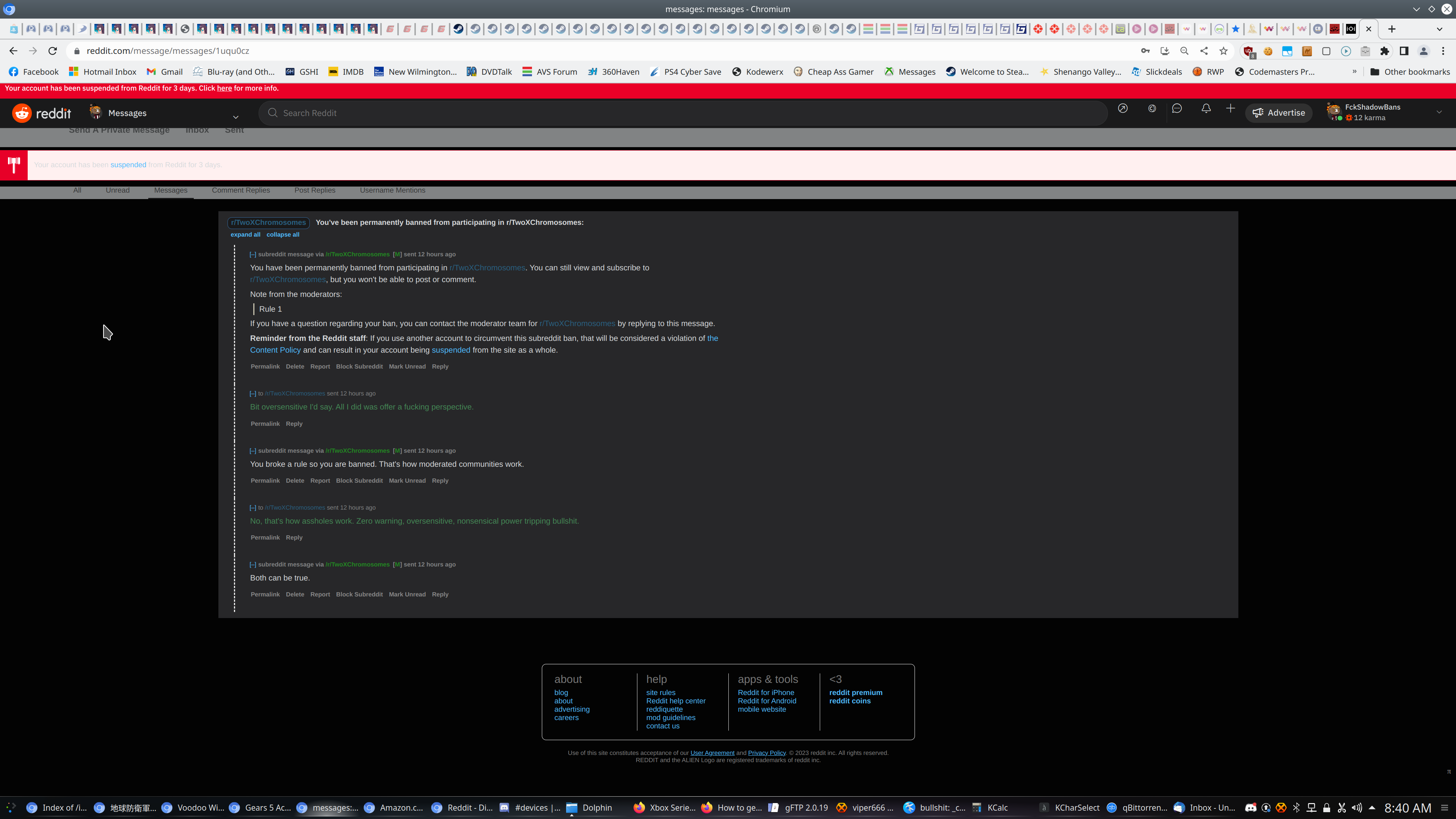Open the notifications bell icon
This screenshot has height=819, width=1456.
tap(1206, 108)
